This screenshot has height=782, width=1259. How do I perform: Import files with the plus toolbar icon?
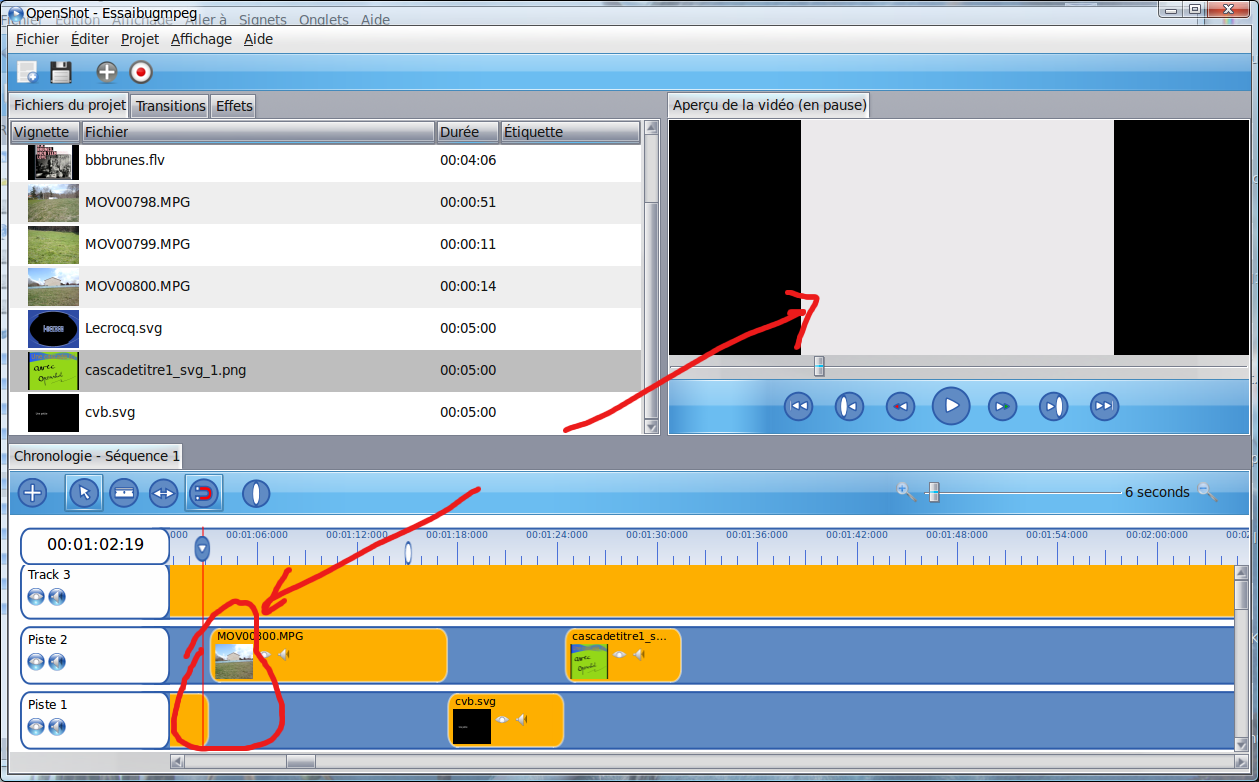(106, 72)
